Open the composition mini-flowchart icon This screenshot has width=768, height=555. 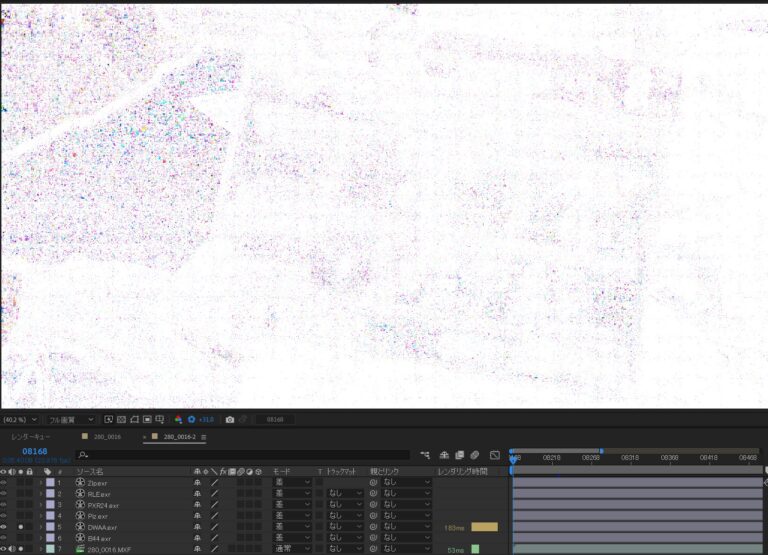[426, 455]
